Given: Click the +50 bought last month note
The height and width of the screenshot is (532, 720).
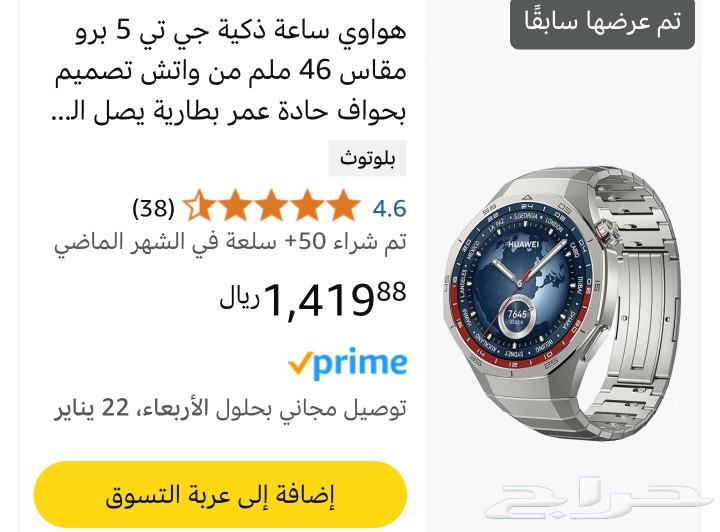Looking at the screenshot, I should pyautogui.click(x=230, y=242).
